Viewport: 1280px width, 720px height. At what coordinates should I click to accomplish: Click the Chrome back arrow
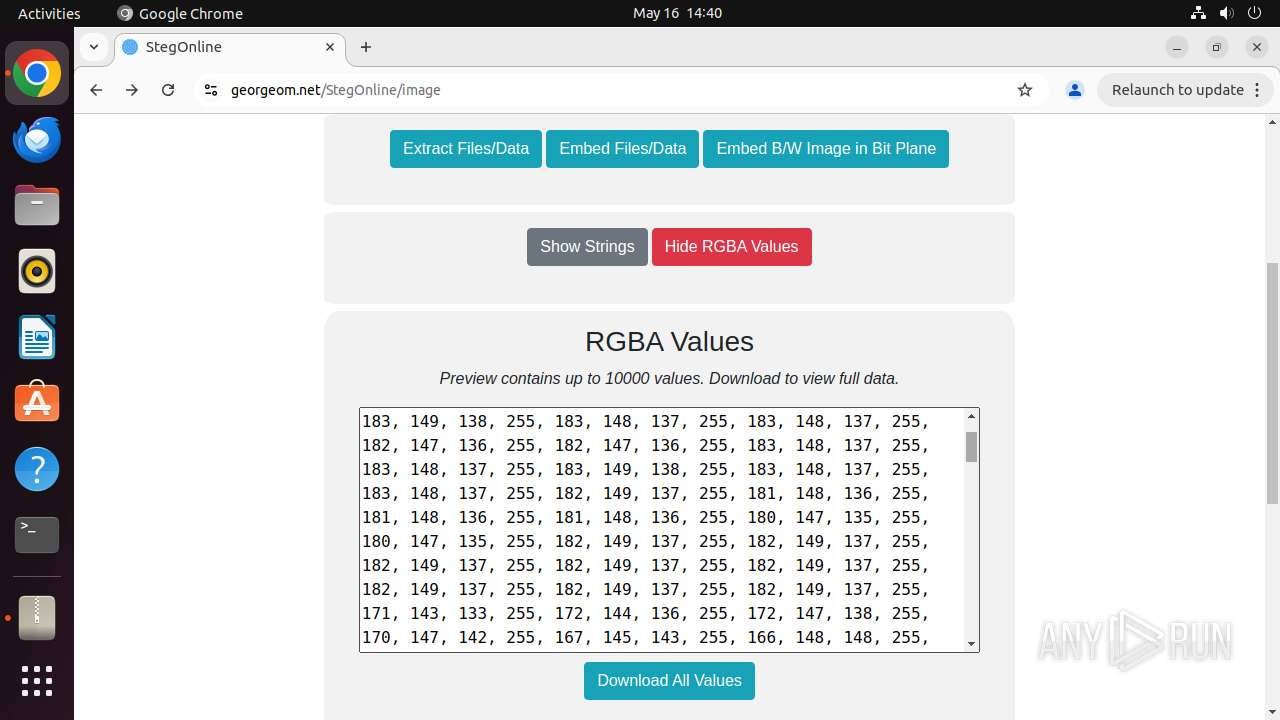coord(96,90)
